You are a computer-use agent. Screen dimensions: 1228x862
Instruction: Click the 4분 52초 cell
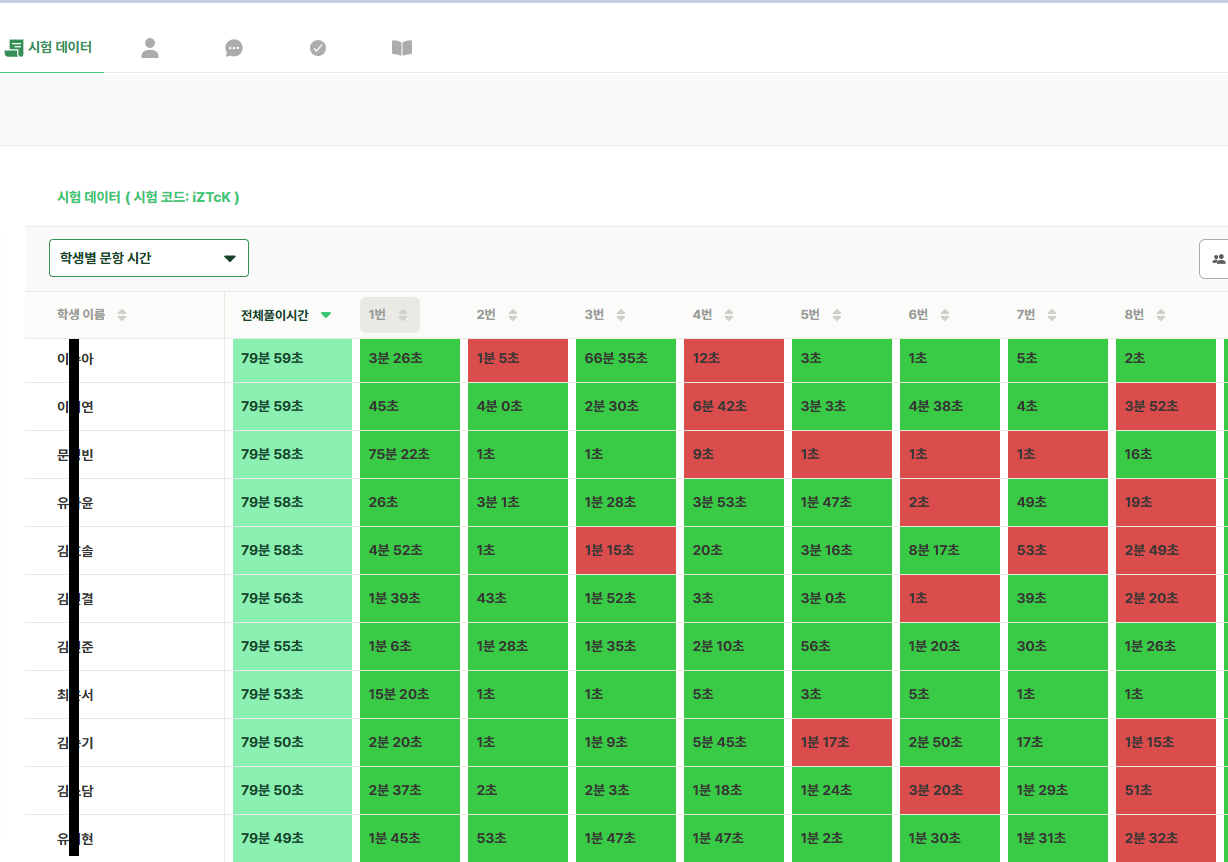coord(410,550)
